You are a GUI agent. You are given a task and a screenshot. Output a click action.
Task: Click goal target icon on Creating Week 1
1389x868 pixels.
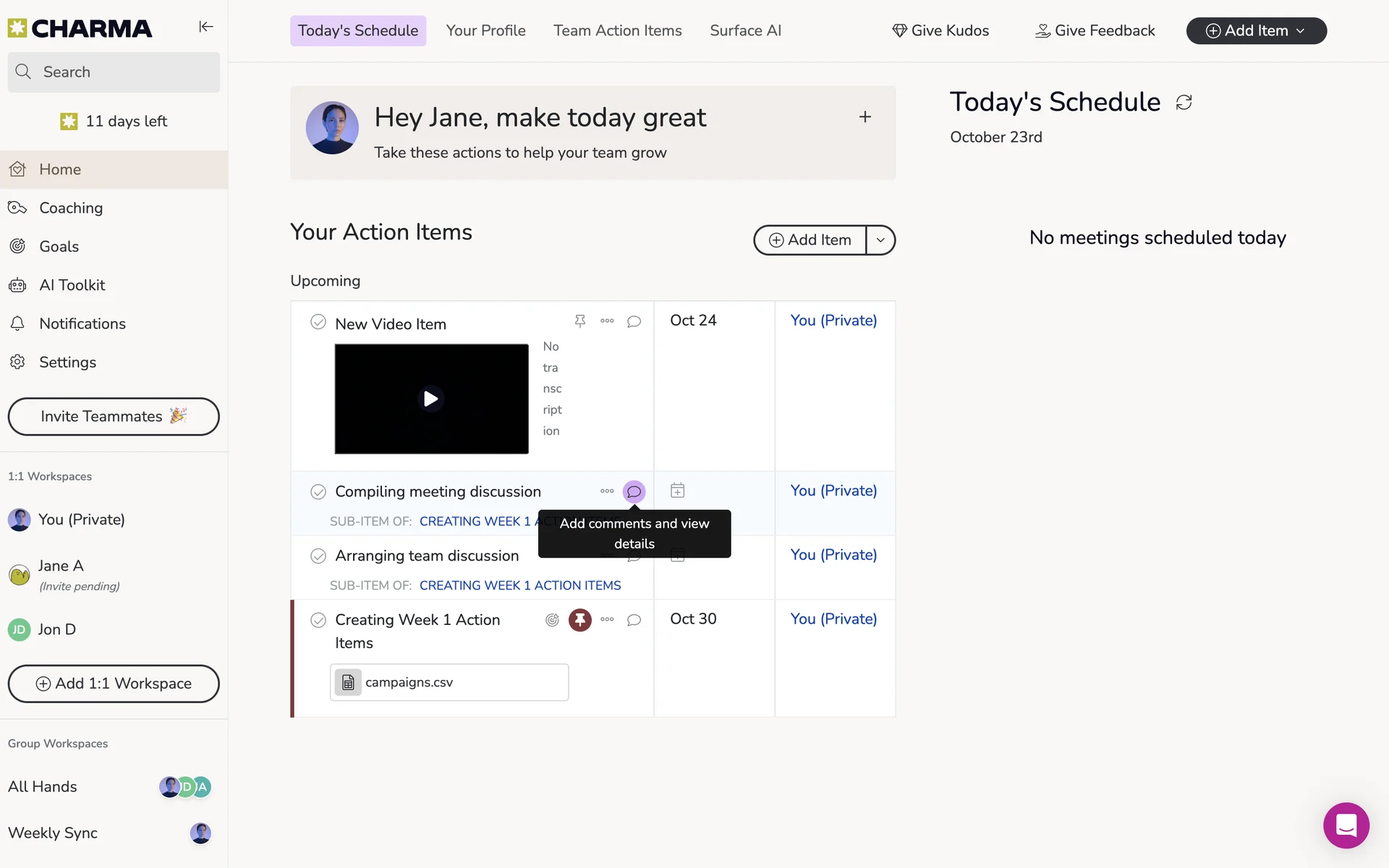(552, 620)
